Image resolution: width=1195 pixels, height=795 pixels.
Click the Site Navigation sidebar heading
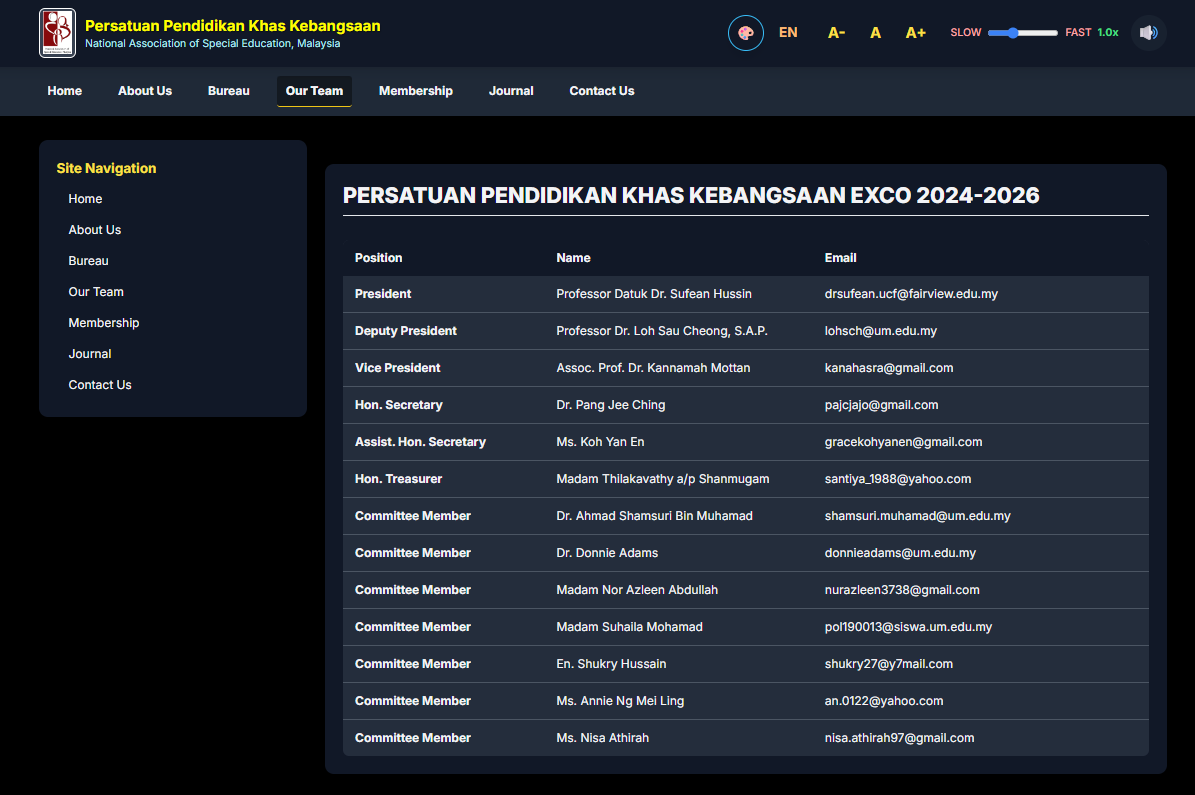[106, 168]
